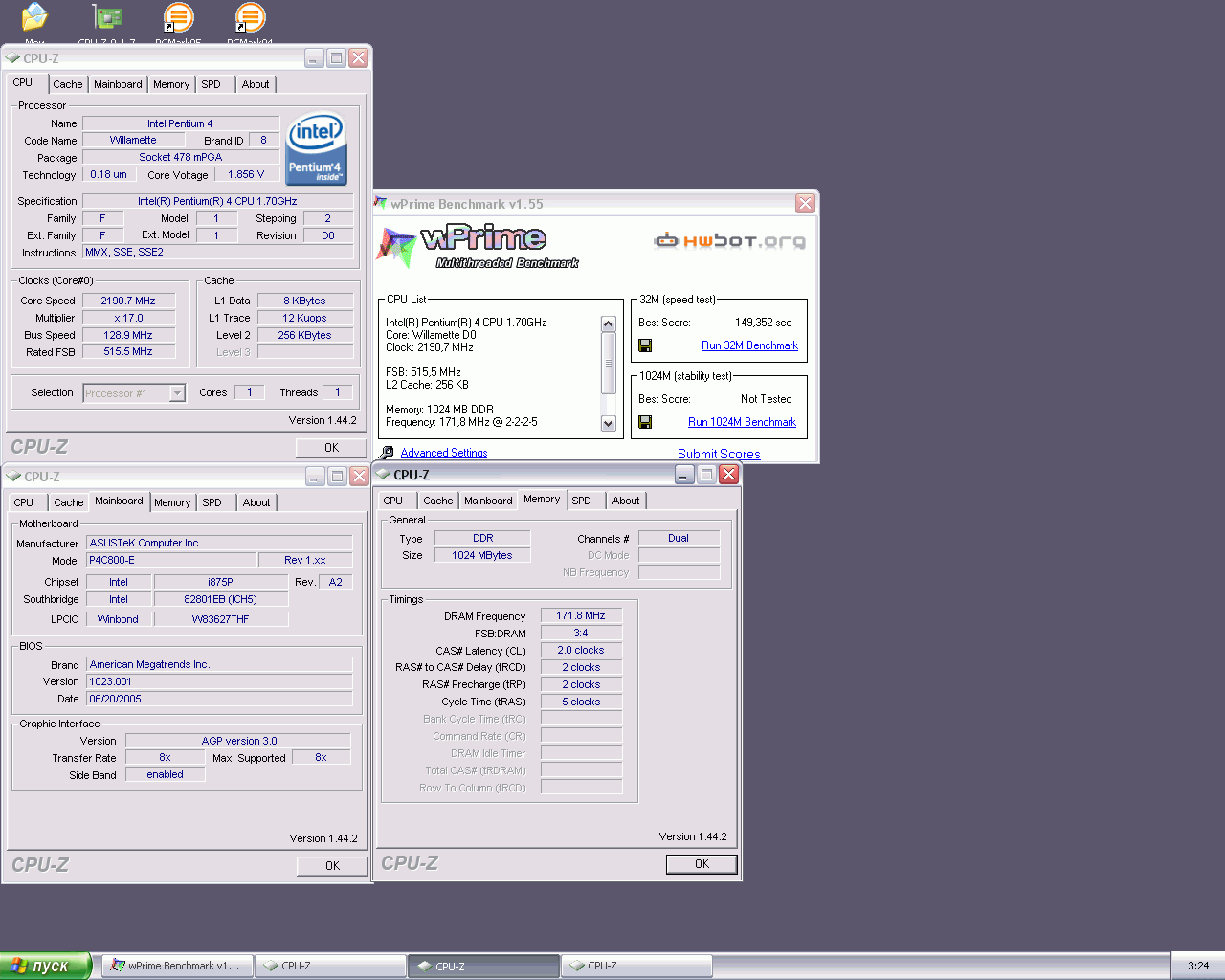The width and height of the screenshot is (1225, 980).
Task: Click scroll up arrow in wPrime CPU List
Action: pos(608,324)
